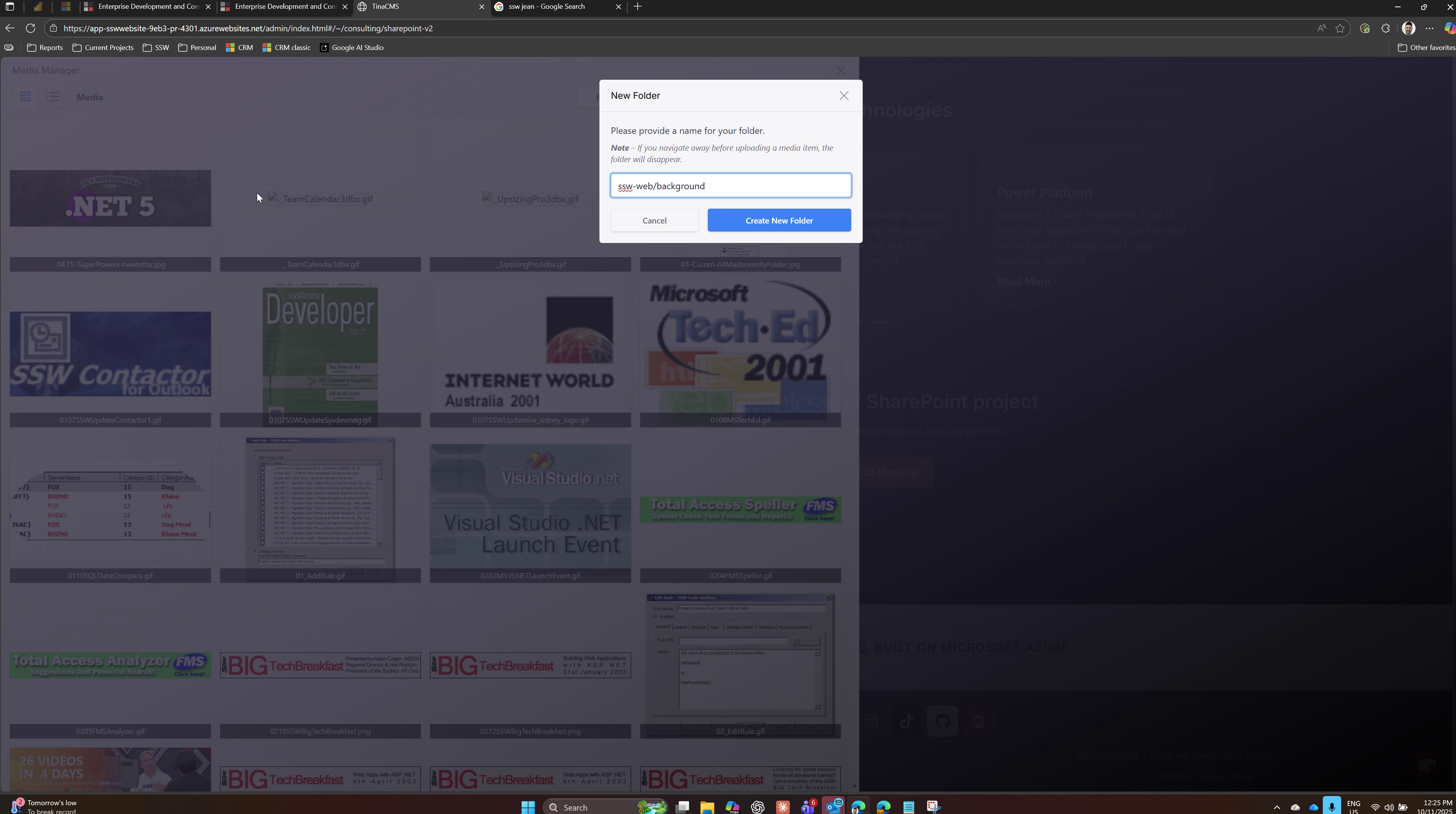1456x814 pixels.
Task: Open M365 Copilot from the taskbar
Action: point(733,807)
